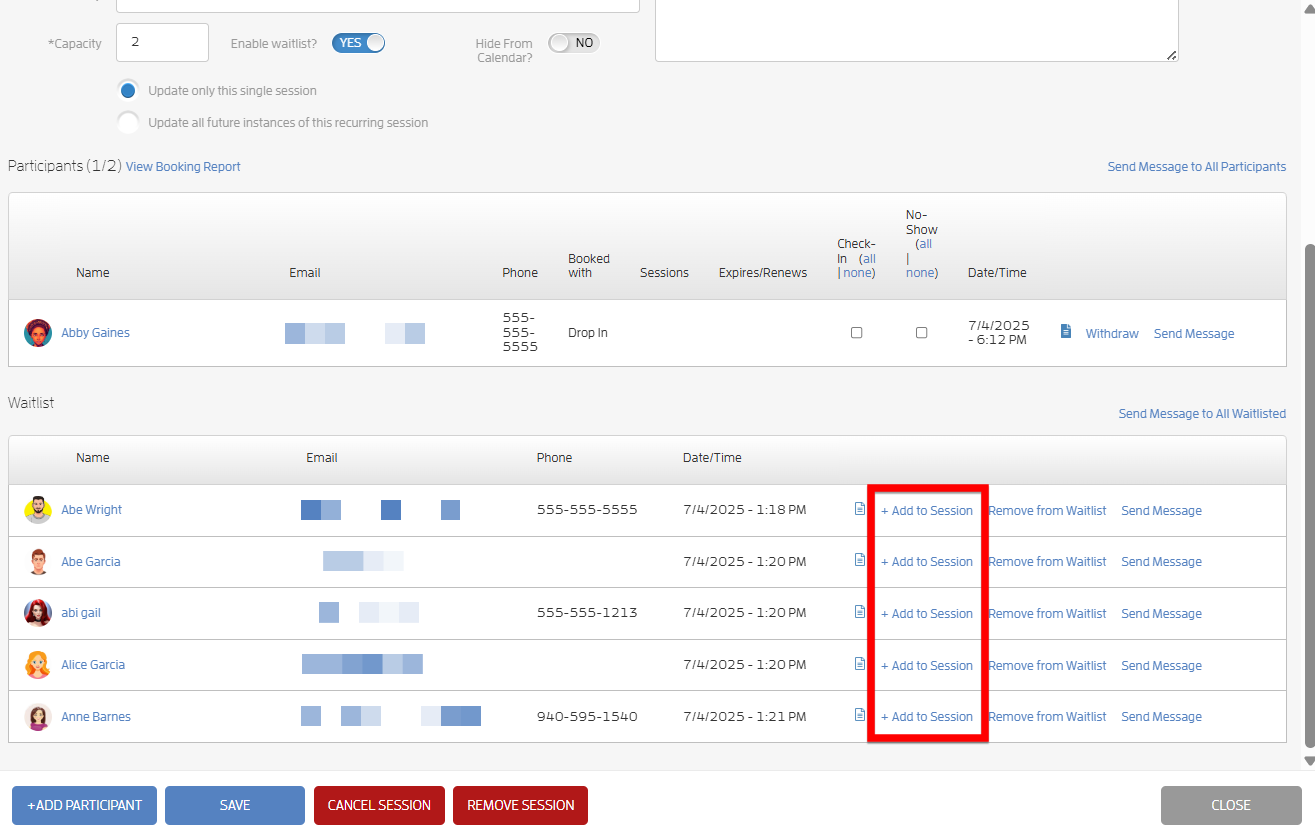Select Update only this single session
The width and height of the screenshot is (1315, 837).
tap(128, 90)
